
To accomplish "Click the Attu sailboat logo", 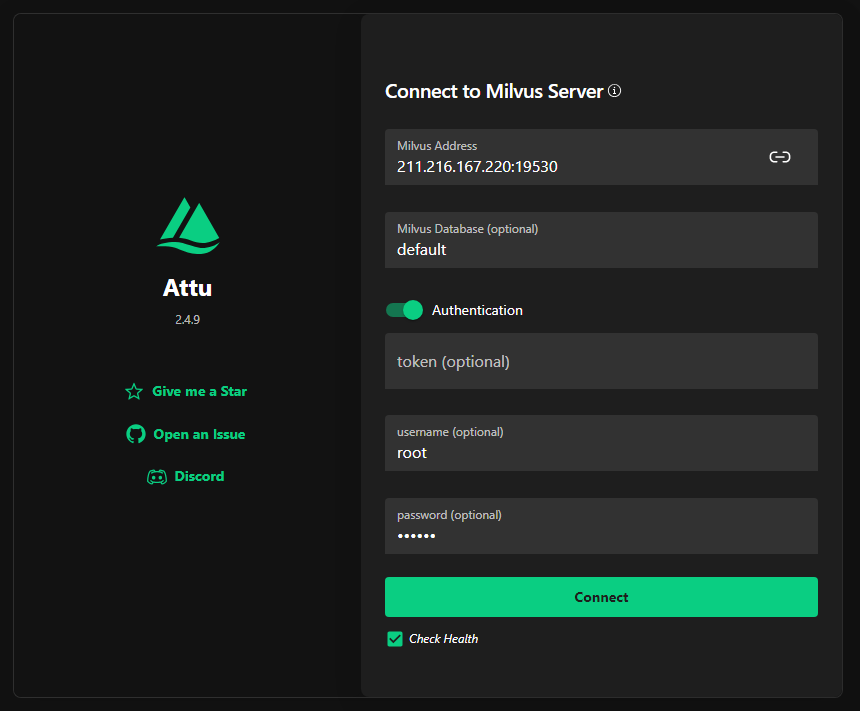I will (188, 225).
